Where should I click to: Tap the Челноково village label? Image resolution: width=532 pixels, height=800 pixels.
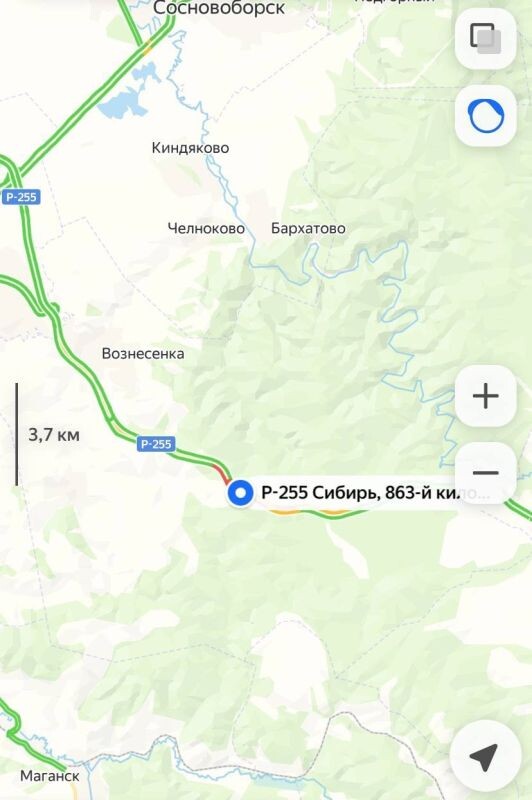click(x=206, y=228)
